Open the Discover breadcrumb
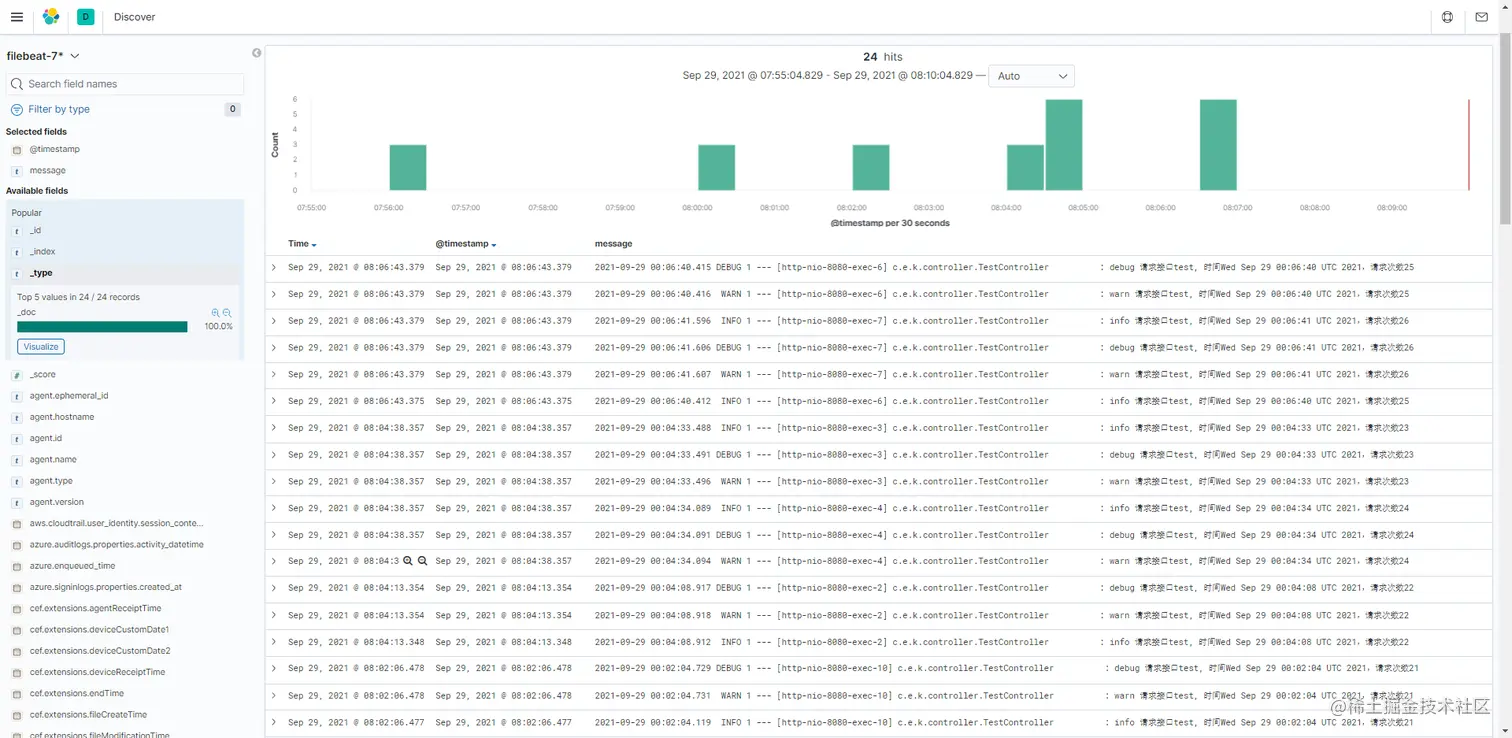 (x=134, y=17)
